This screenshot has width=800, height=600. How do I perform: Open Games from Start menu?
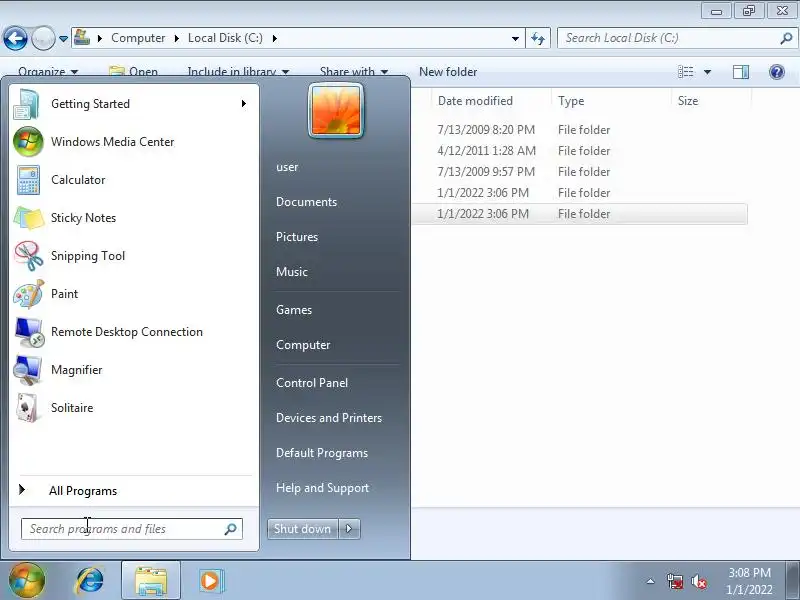click(x=294, y=310)
